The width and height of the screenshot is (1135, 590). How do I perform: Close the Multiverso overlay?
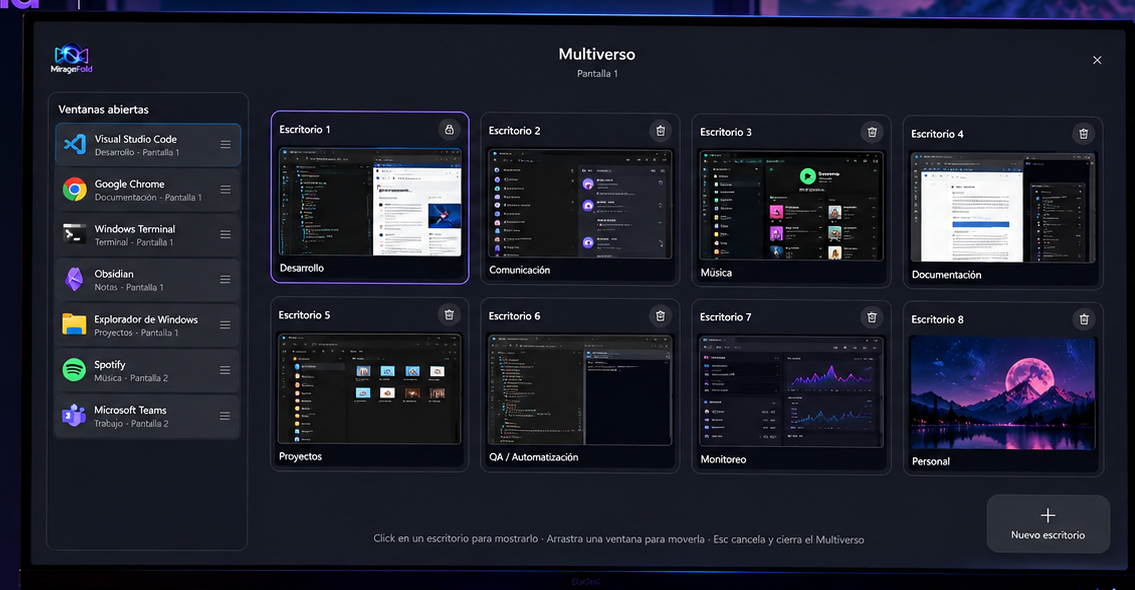(x=1097, y=60)
